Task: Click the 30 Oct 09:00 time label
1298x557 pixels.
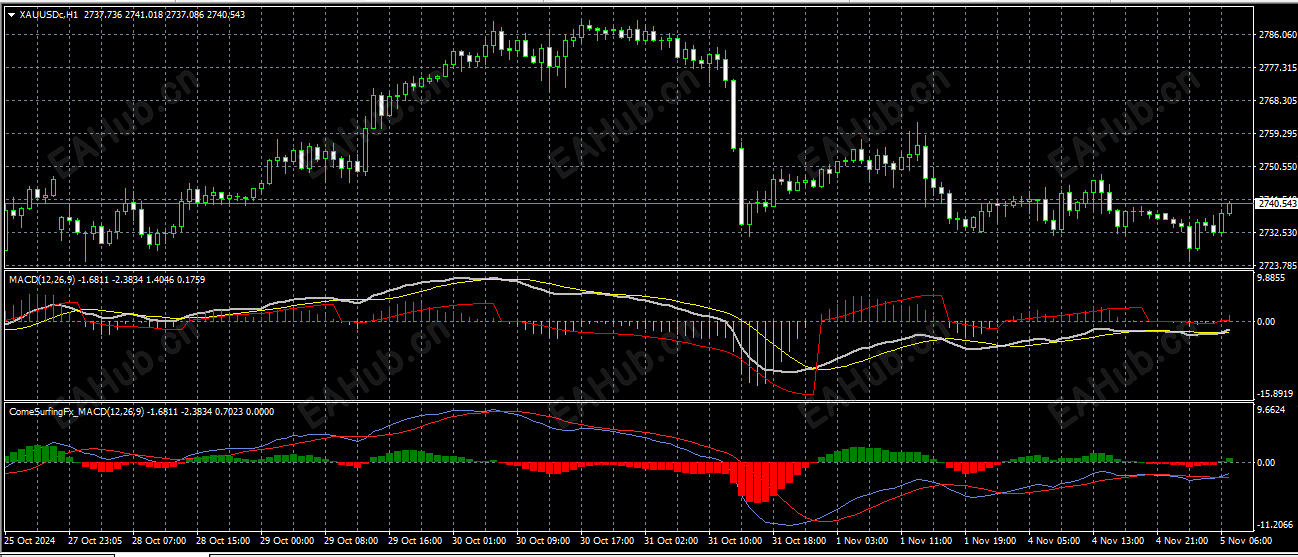Action: pyautogui.click(x=541, y=540)
